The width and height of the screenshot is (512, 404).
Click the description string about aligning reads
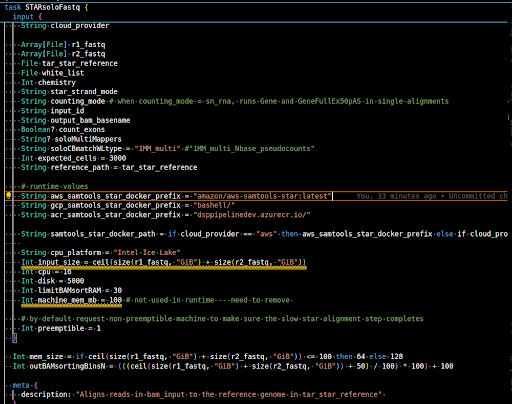(229, 395)
